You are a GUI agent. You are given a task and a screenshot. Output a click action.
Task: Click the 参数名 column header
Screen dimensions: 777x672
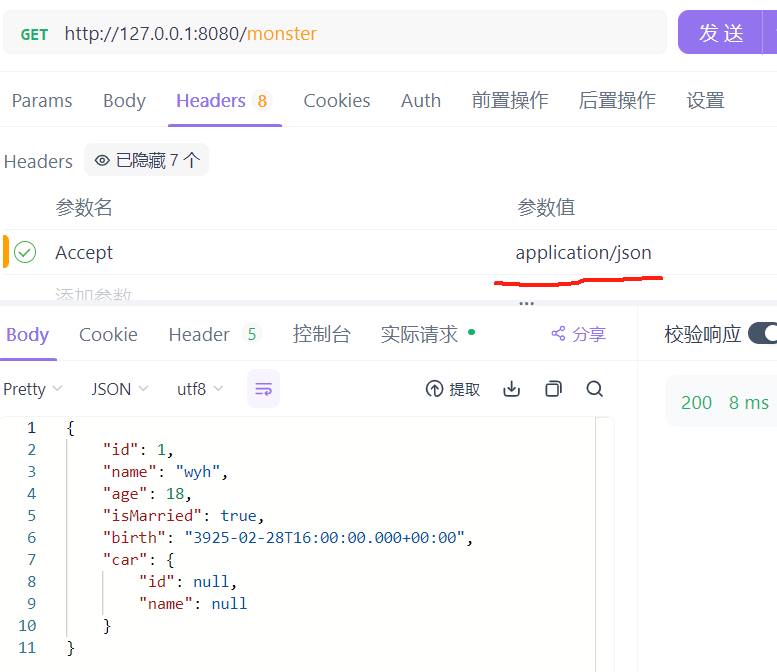[x=84, y=207]
